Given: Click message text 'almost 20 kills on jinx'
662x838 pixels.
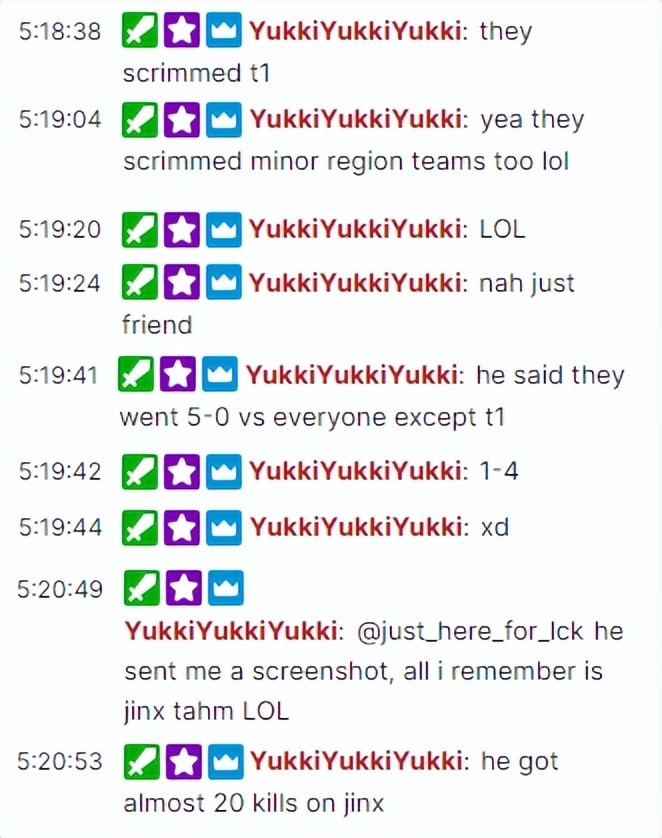Looking at the screenshot, I should click(254, 803).
